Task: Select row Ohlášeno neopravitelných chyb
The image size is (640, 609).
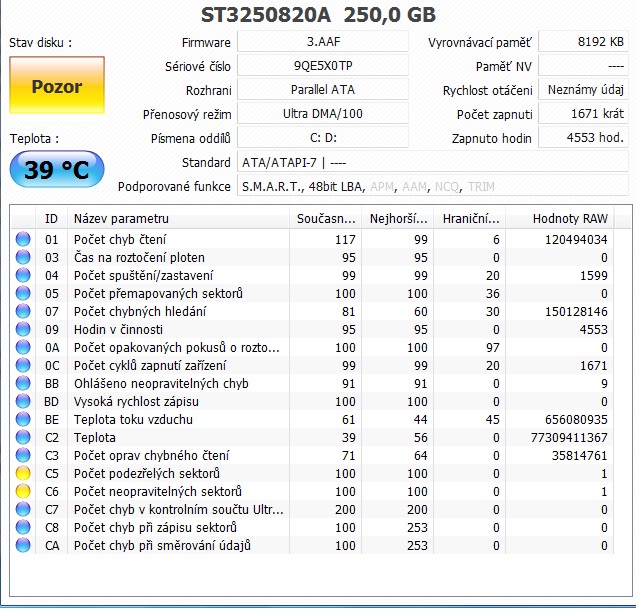Action: (312, 383)
